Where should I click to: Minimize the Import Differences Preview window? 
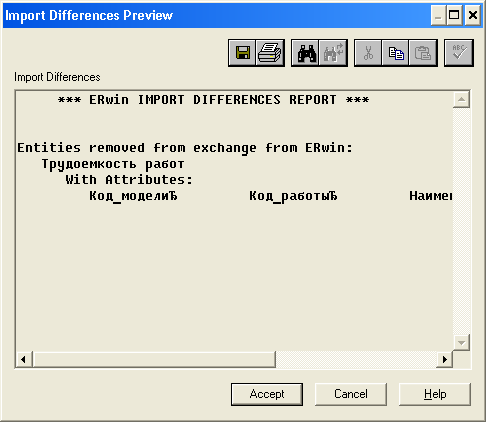438,15
